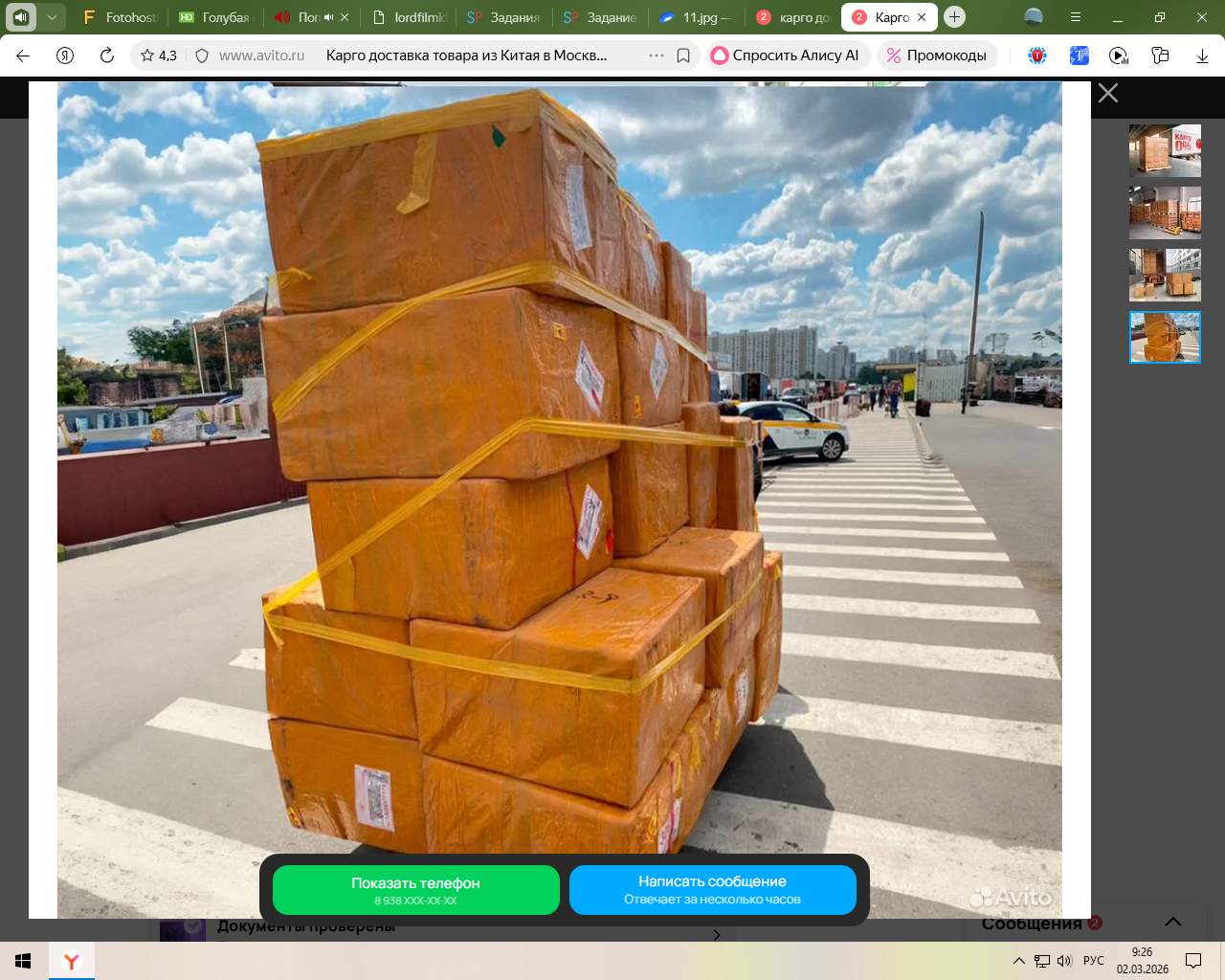The height and width of the screenshot is (980, 1225).
Task: Switch to the Fotohost tab
Action: coord(121,17)
